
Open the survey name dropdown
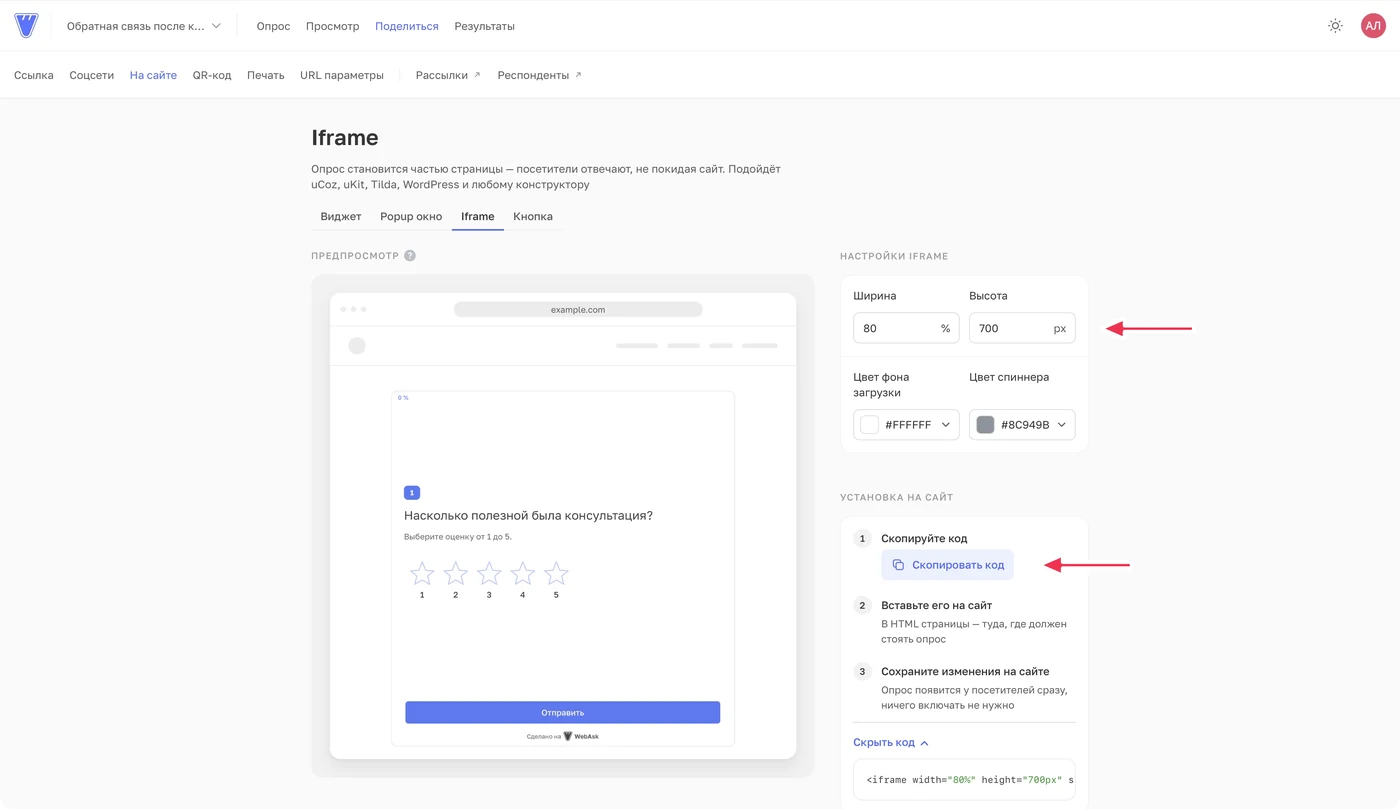coord(144,26)
